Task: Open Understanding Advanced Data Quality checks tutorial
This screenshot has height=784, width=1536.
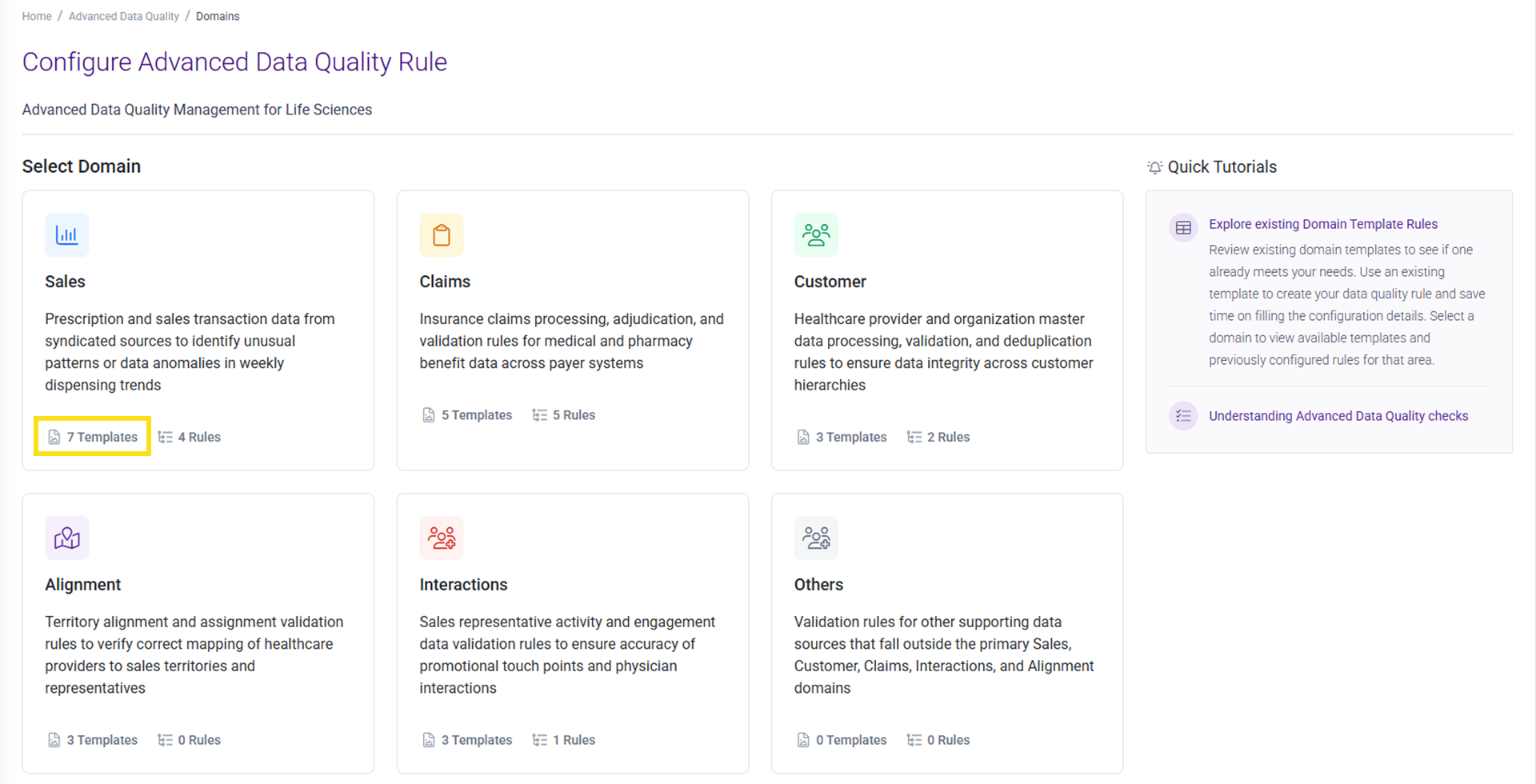Action: (x=1338, y=416)
